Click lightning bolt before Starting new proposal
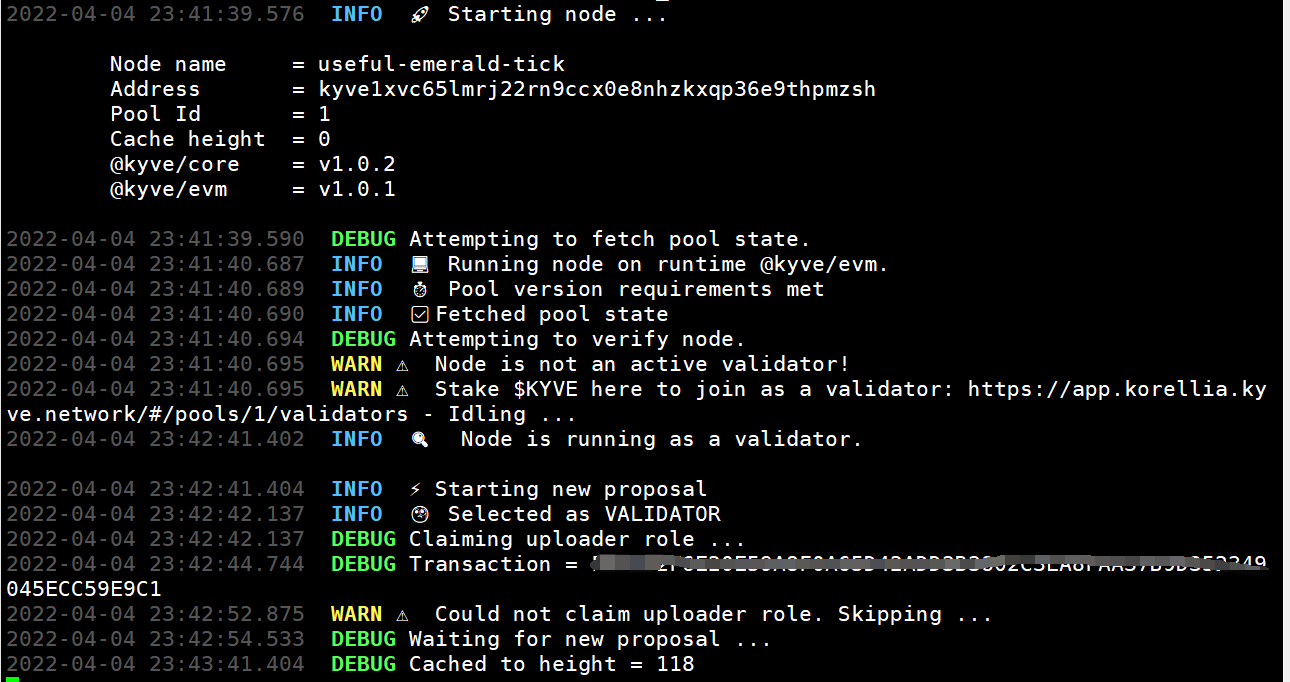1290x682 pixels. pos(416,490)
